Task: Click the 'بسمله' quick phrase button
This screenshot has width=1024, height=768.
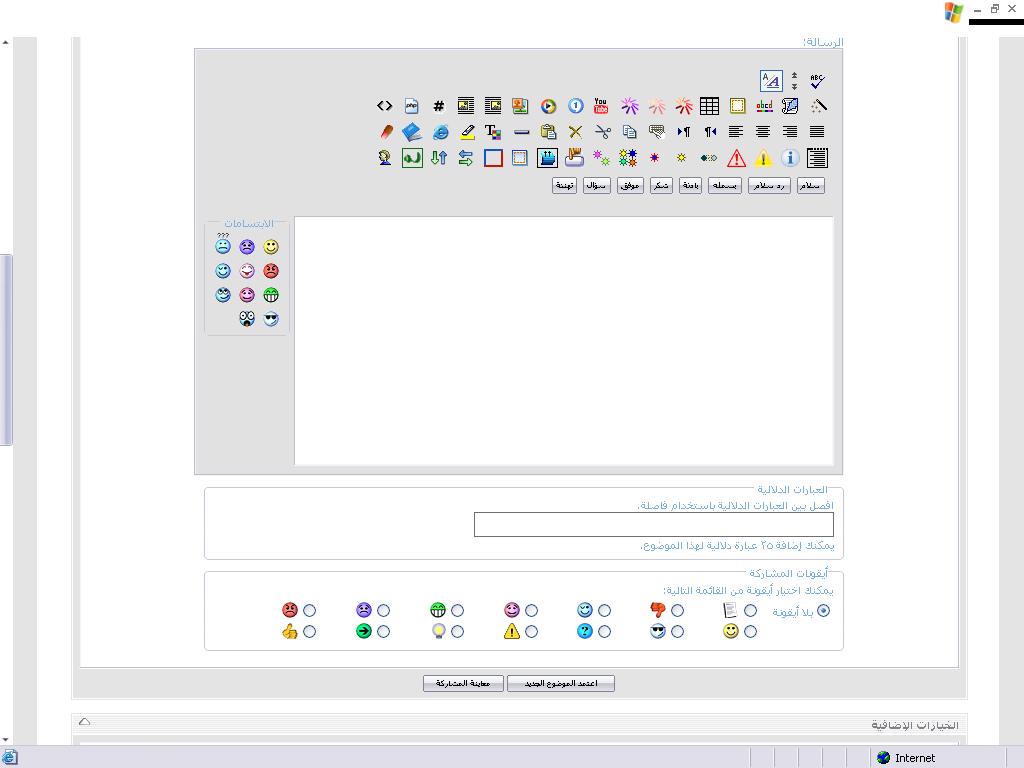Action: point(725,185)
